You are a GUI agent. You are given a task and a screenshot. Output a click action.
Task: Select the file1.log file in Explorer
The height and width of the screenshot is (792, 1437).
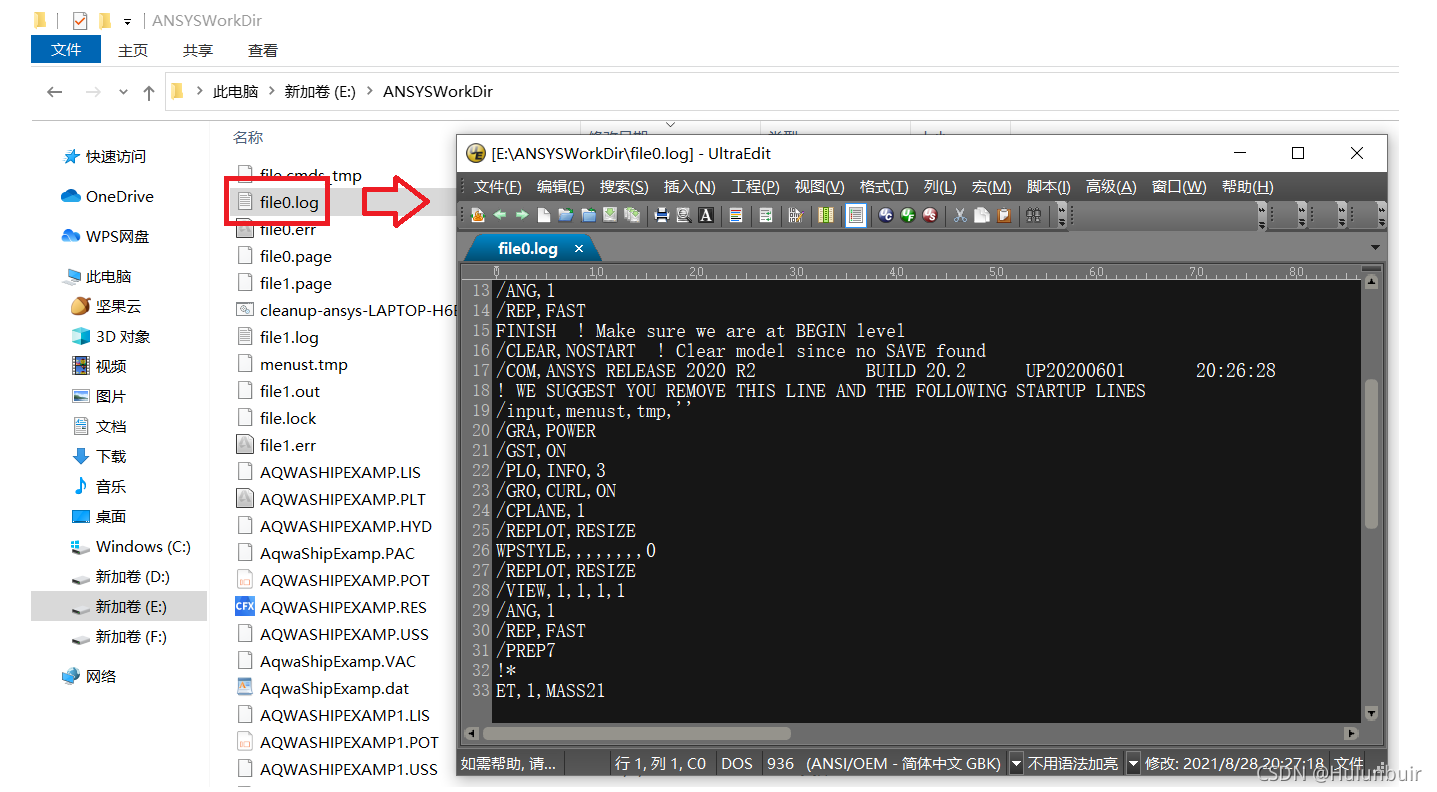pos(289,337)
